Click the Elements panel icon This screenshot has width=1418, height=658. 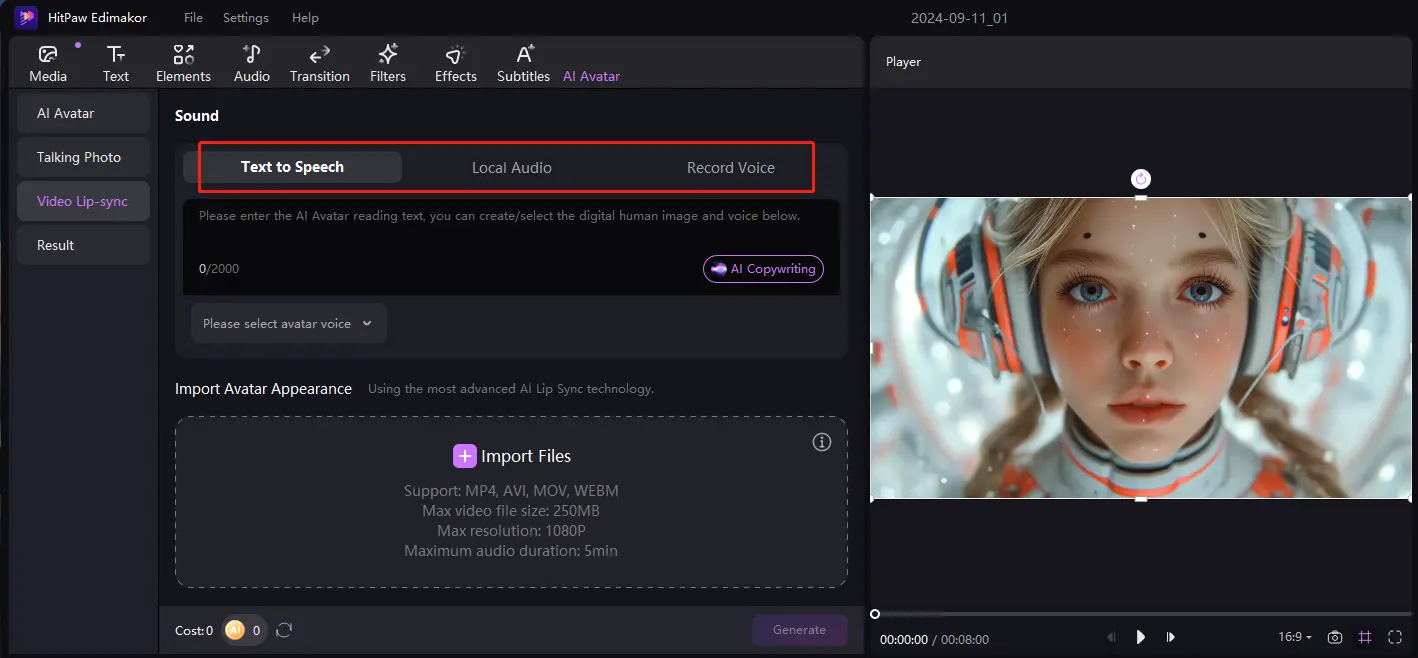pos(183,62)
